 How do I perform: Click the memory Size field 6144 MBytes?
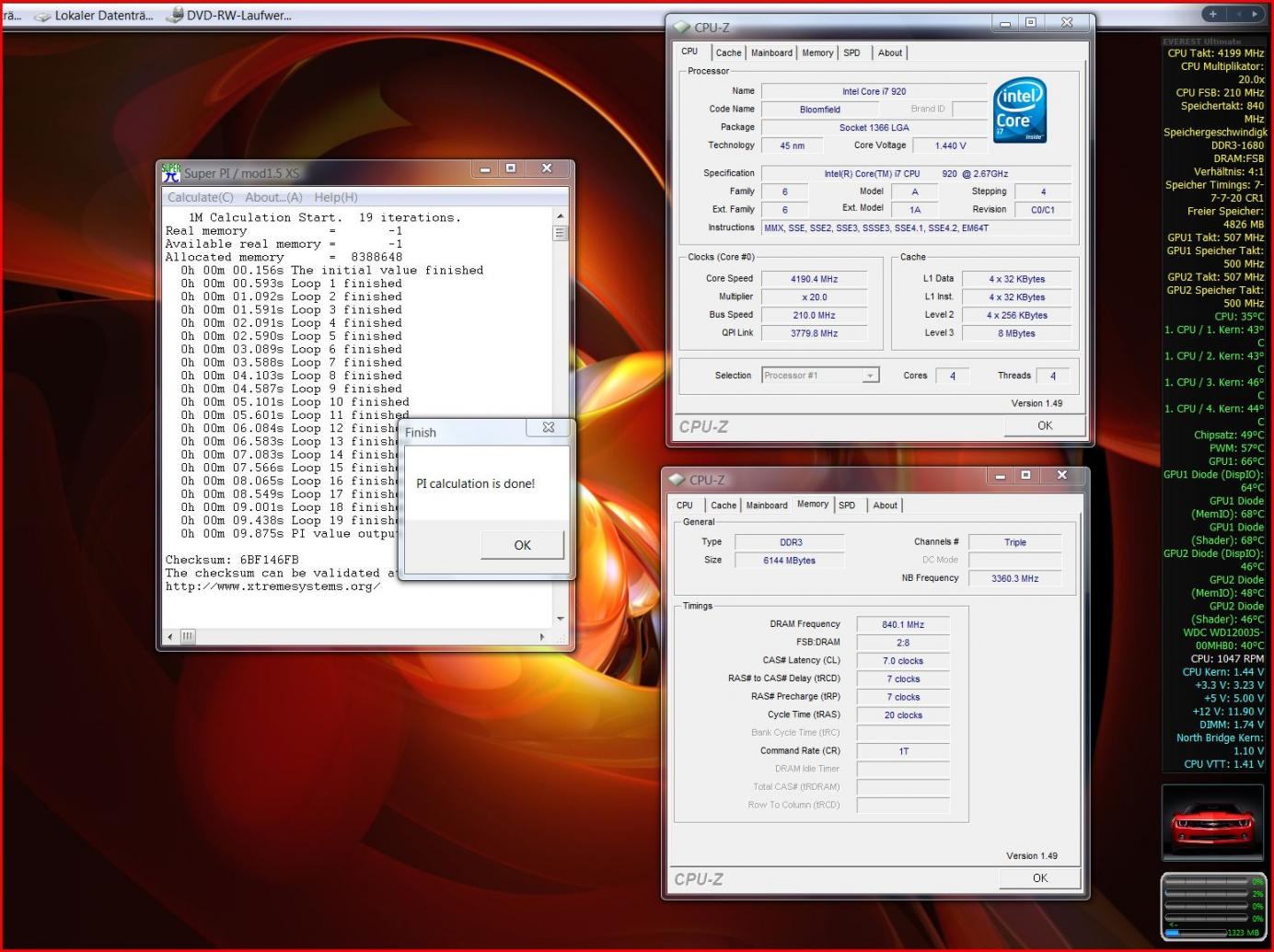click(x=790, y=560)
